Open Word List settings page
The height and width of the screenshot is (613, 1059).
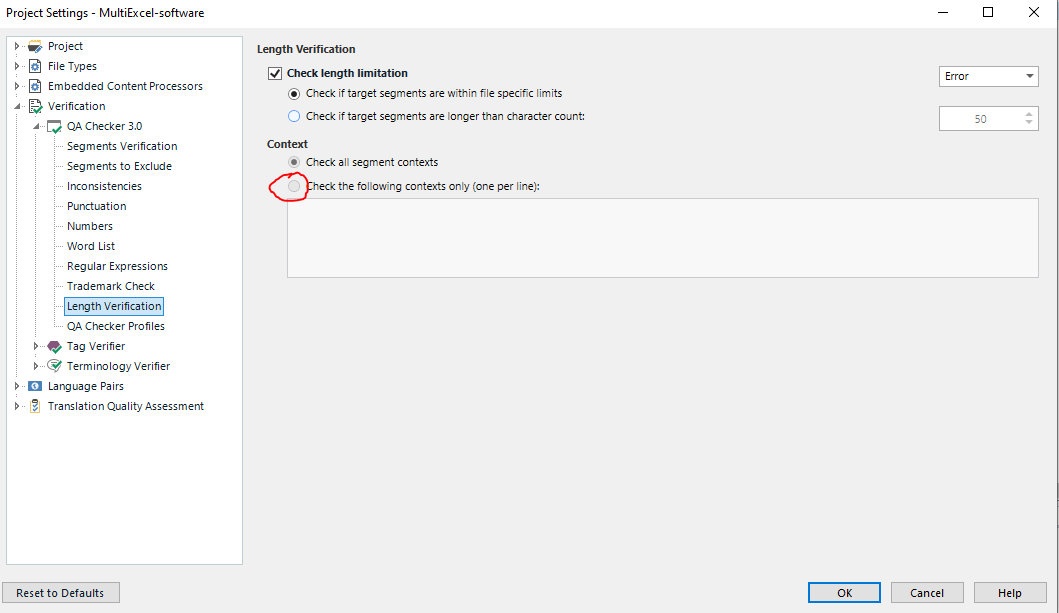pyautogui.click(x=91, y=246)
